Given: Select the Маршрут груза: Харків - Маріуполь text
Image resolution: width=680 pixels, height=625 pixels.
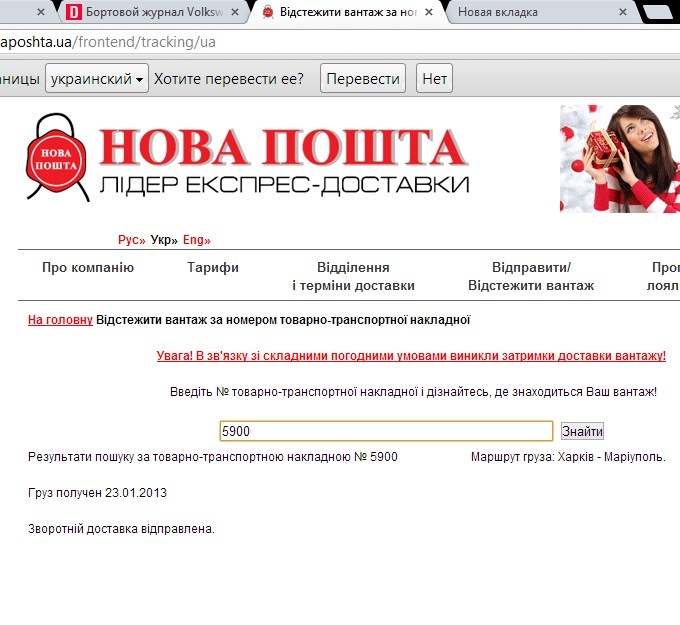Looking at the screenshot, I should (x=568, y=457).
